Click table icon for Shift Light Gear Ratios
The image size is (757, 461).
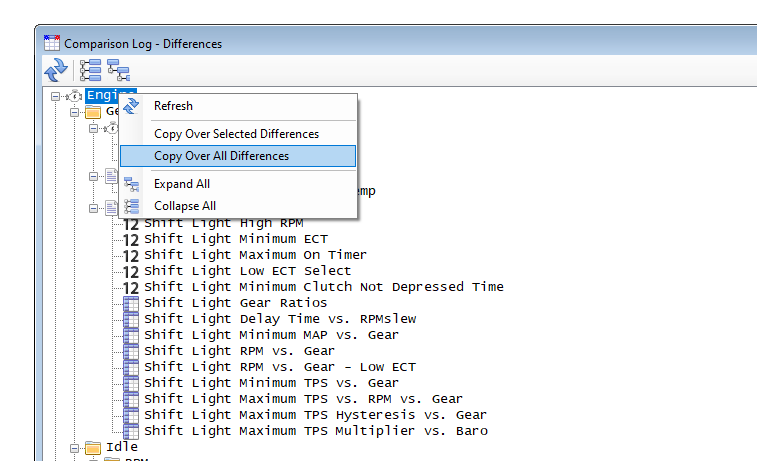pos(131,303)
